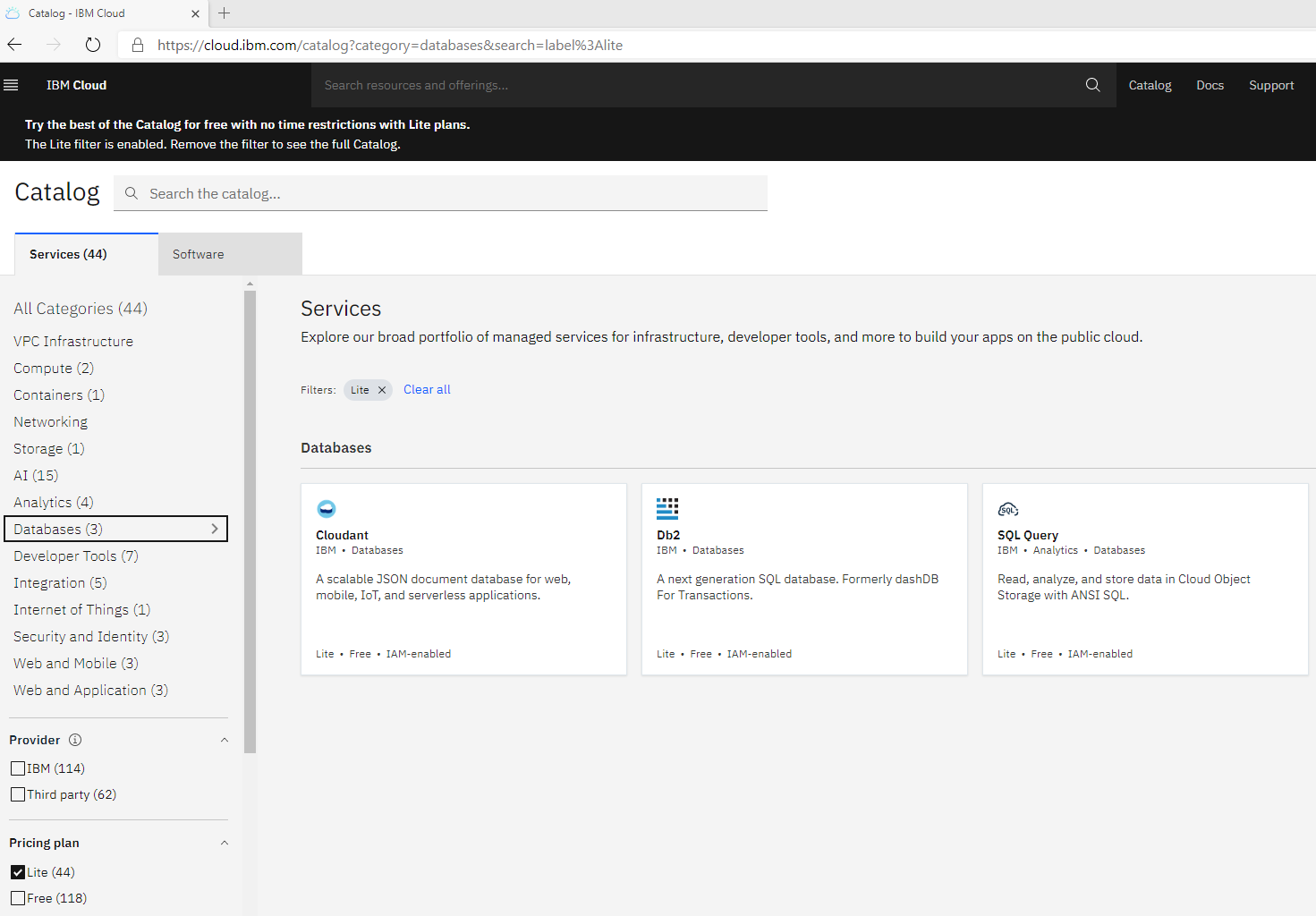Screen dimensions: 1316x916
Task: Click the site lock icon in address bar
Action: point(138,45)
